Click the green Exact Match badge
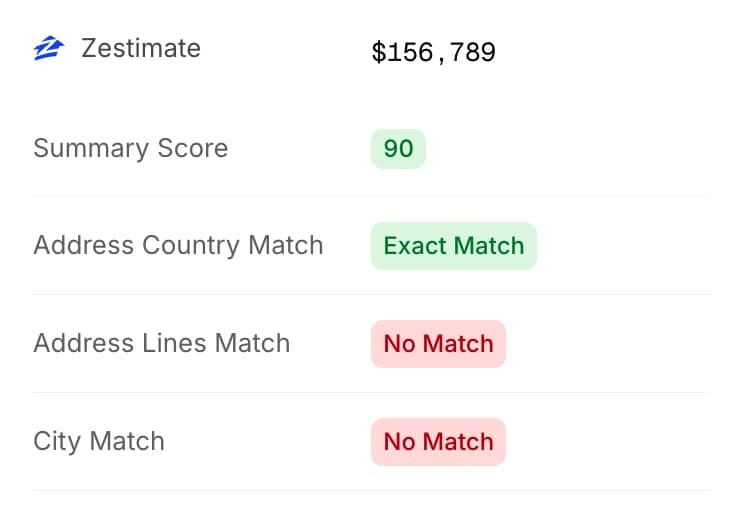This screenshot has height=512, width=742. (x=454, y=246)
